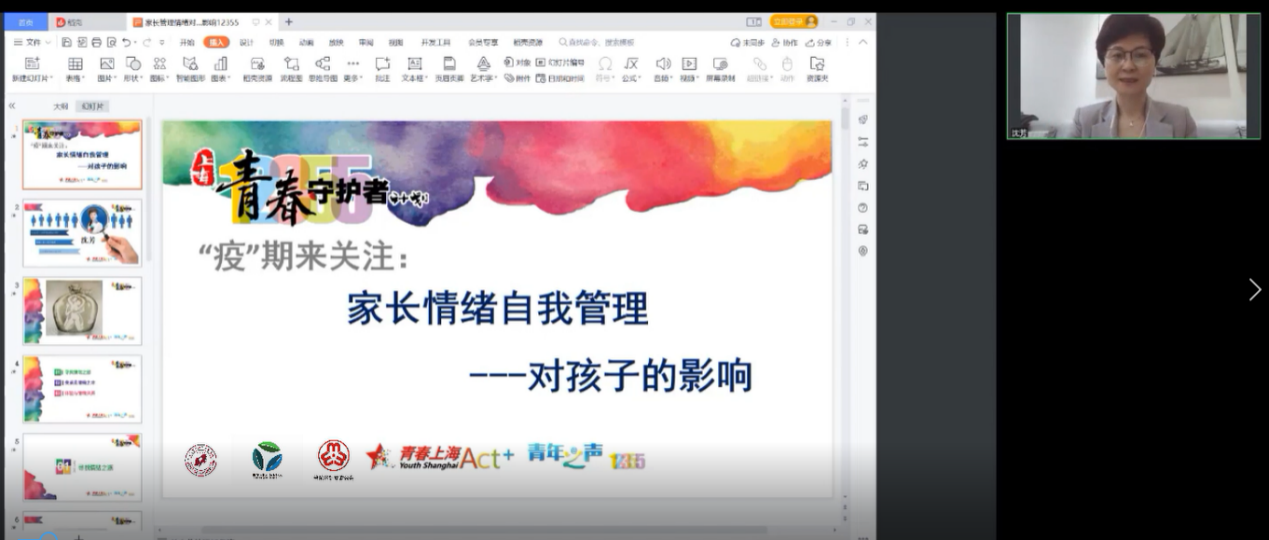
Task: Click the orange 立即登录 login button
Action: coord(795,21)
